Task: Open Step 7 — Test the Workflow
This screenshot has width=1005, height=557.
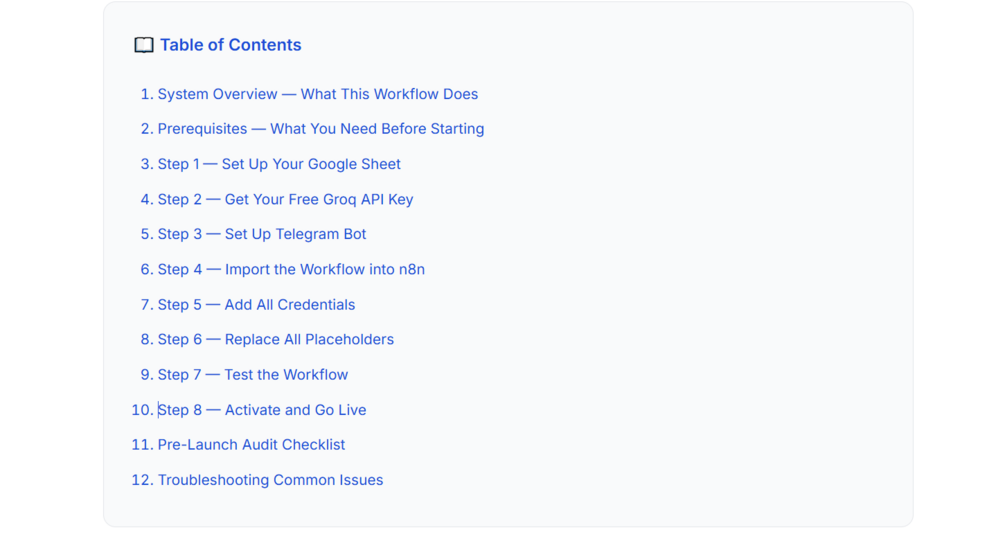Action: (253, 374)
